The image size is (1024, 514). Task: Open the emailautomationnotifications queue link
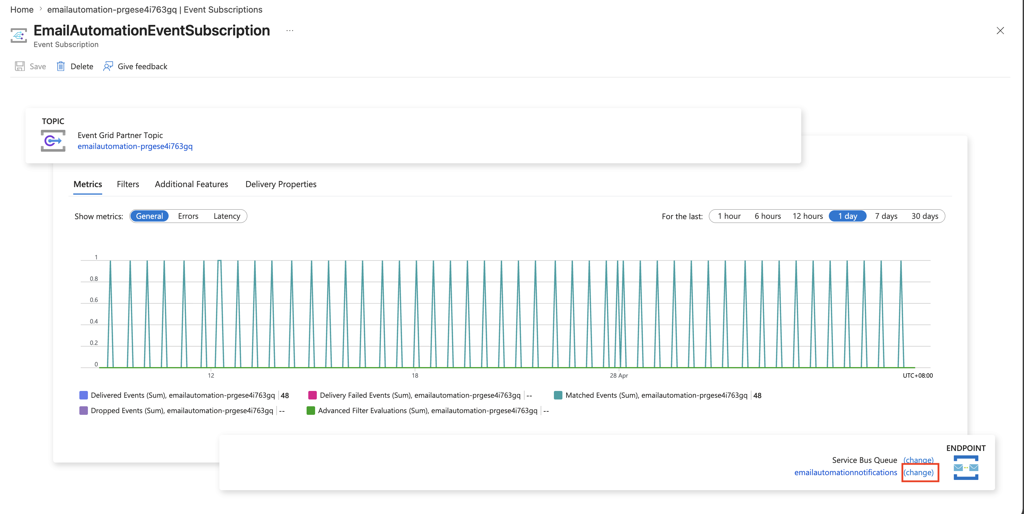846,472
